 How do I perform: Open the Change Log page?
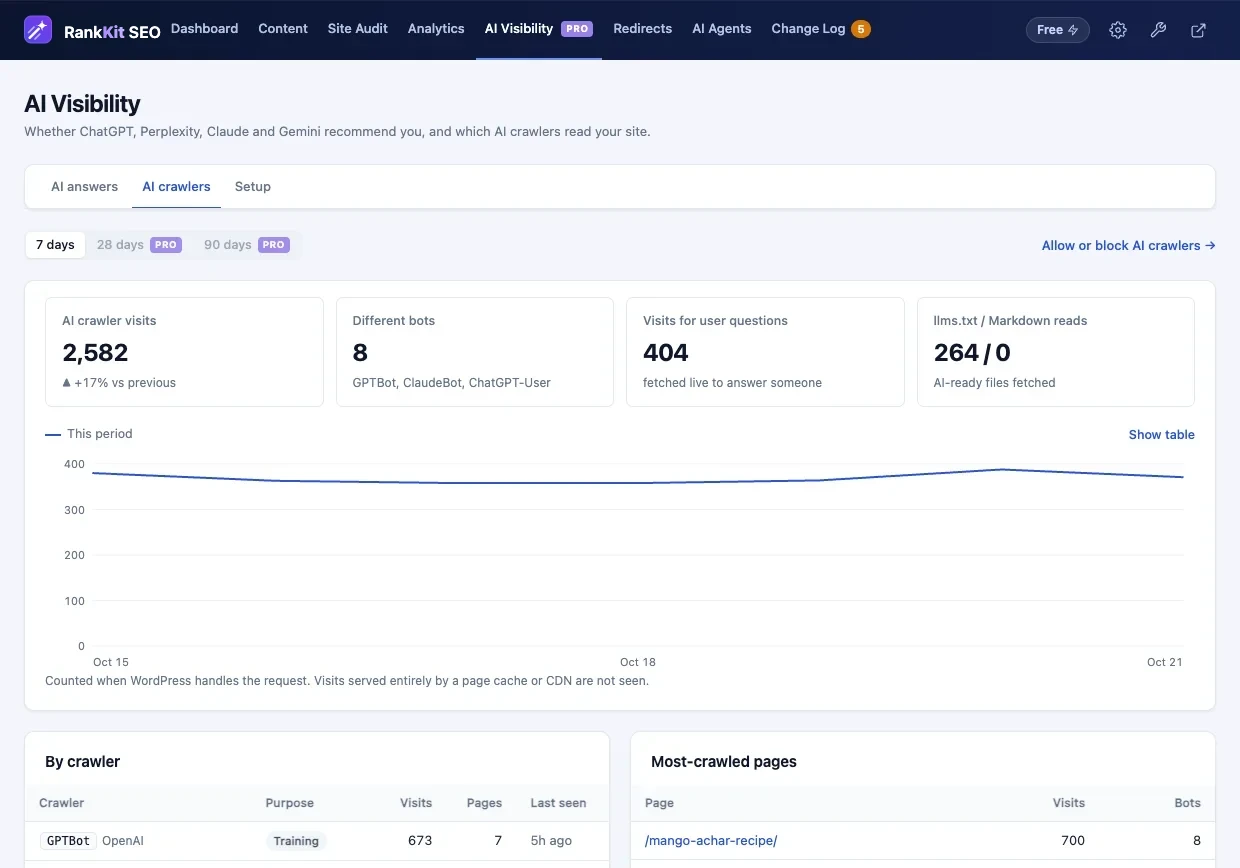808,29
